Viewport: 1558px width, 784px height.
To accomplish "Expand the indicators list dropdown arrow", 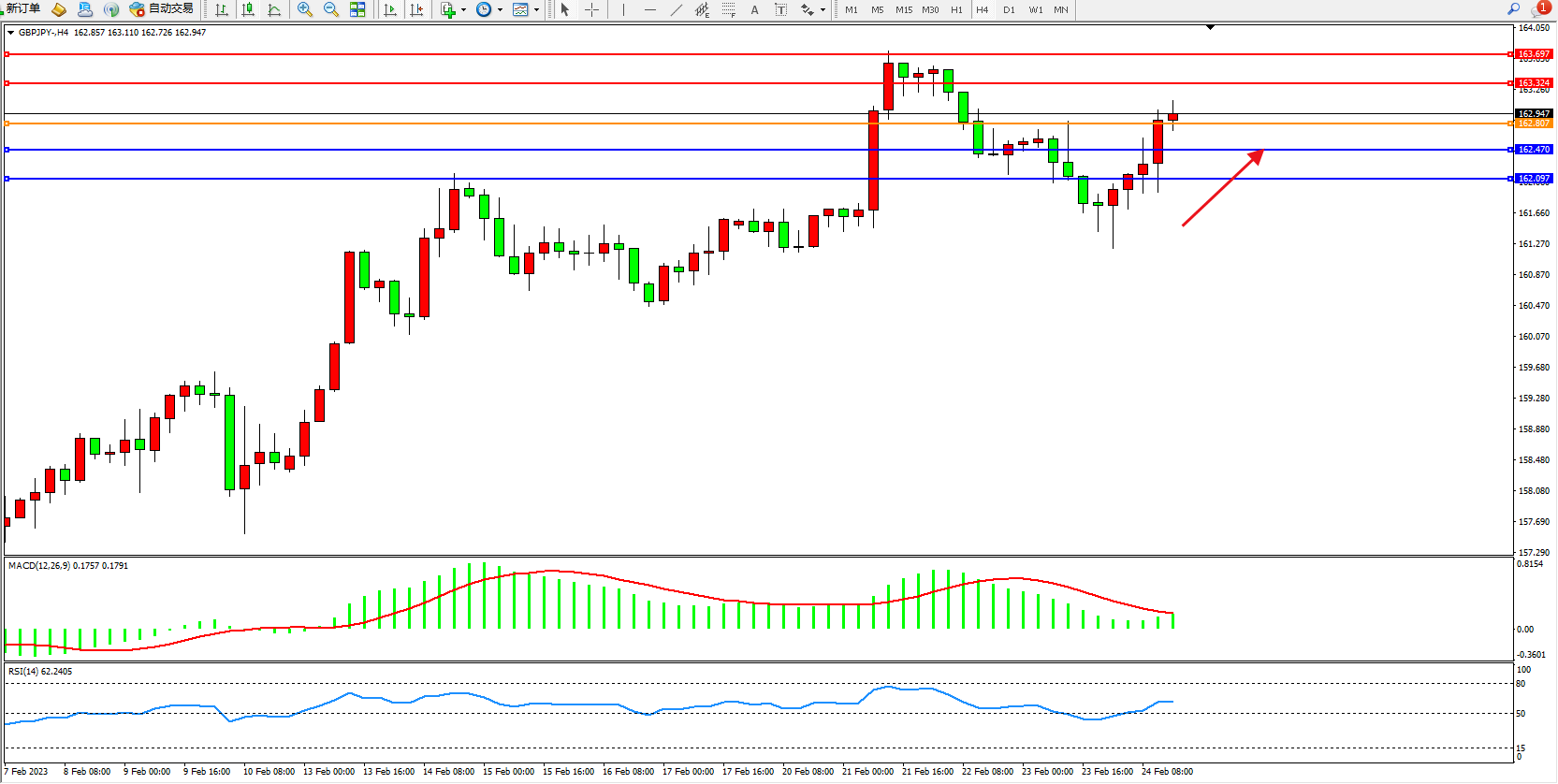I will [464, 10].
